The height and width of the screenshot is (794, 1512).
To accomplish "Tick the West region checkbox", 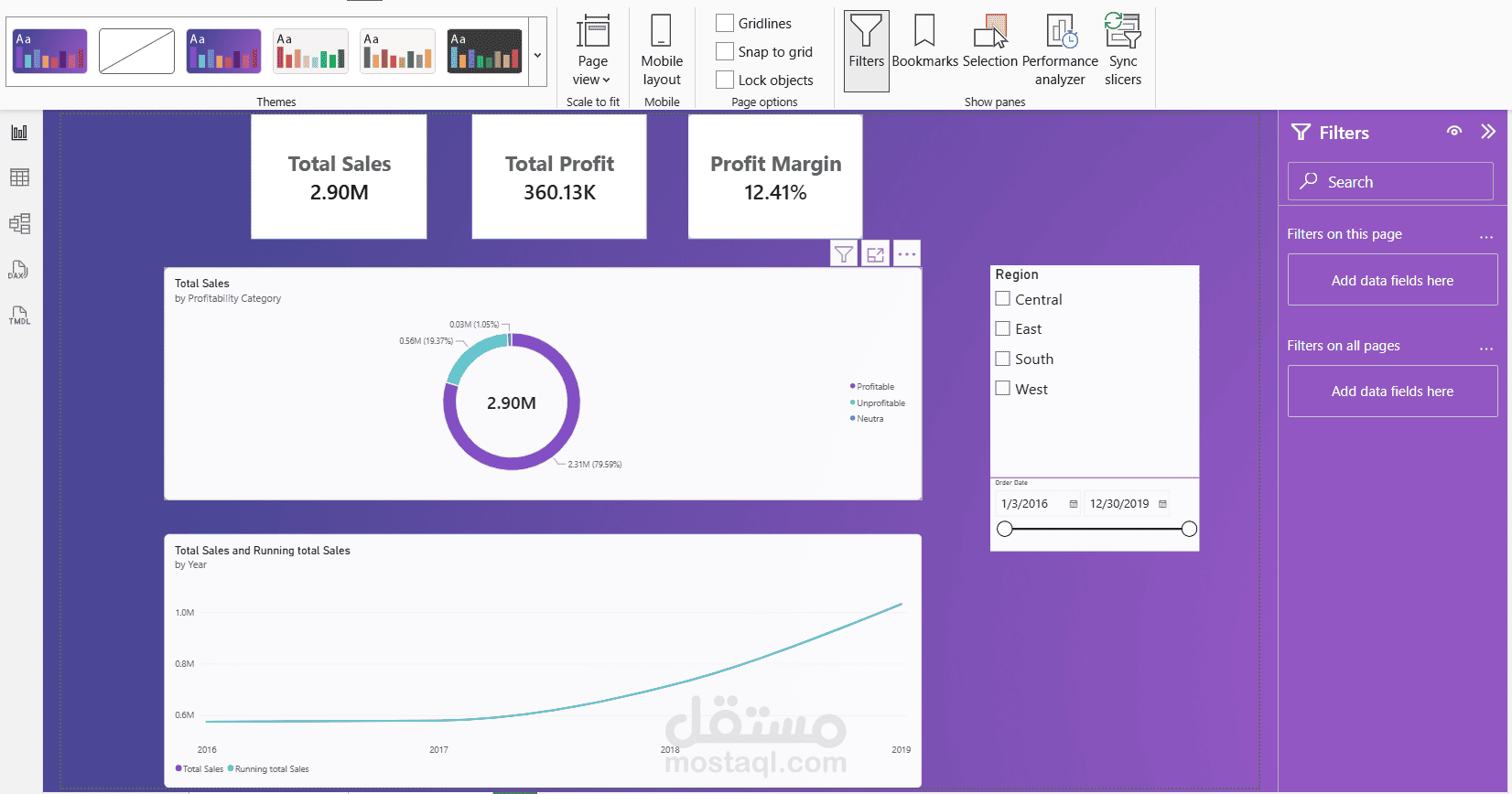I will (1003, 388).
